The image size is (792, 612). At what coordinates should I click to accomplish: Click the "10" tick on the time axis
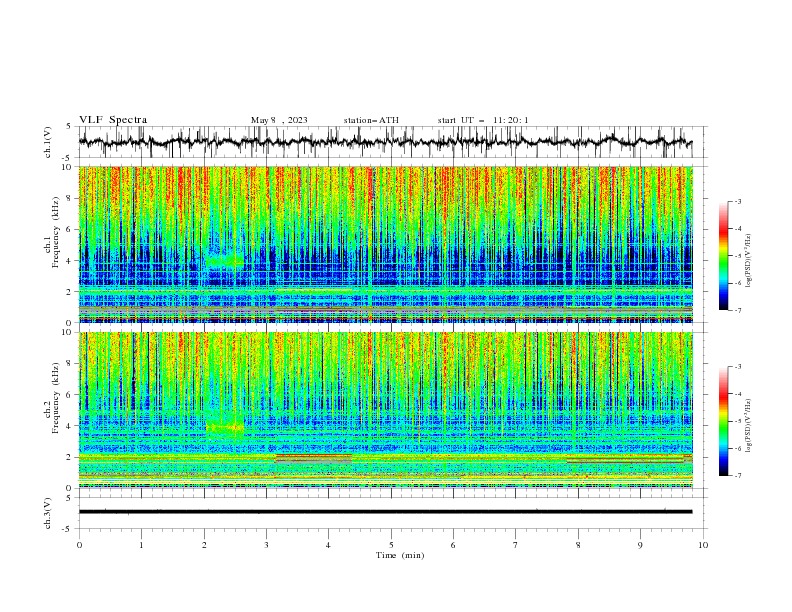coord(703,545)
